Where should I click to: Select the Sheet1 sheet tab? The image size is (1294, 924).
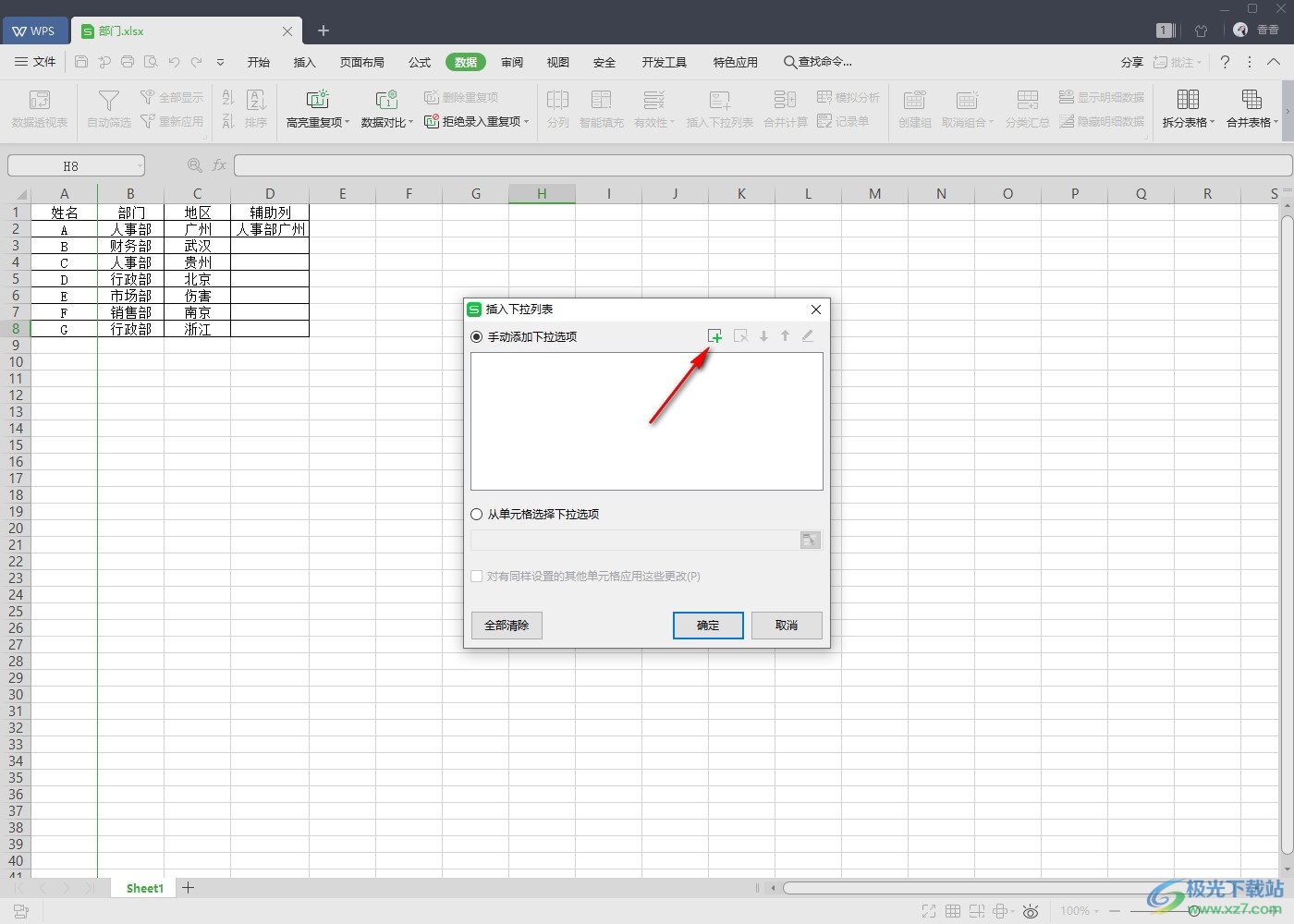[x=145, y=888]
